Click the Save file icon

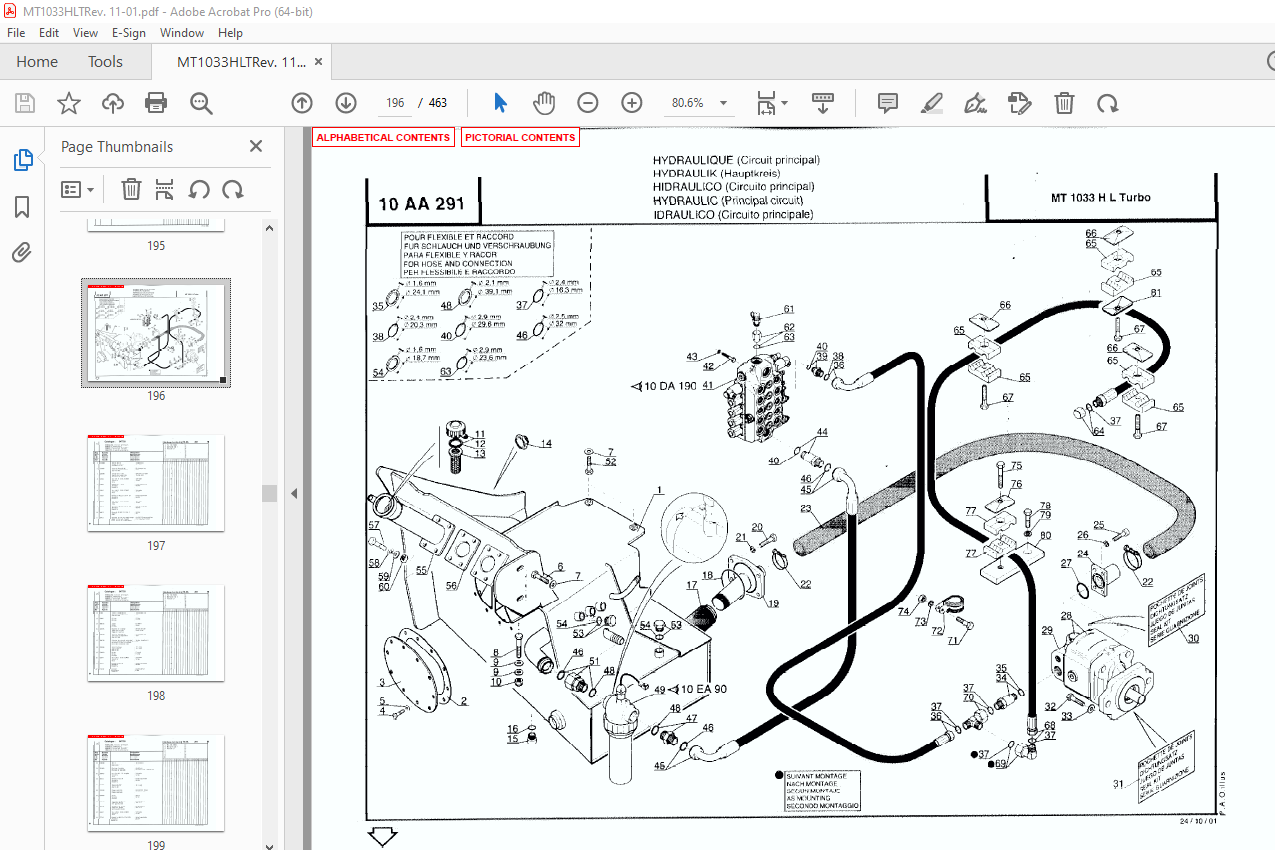point(25,103)
